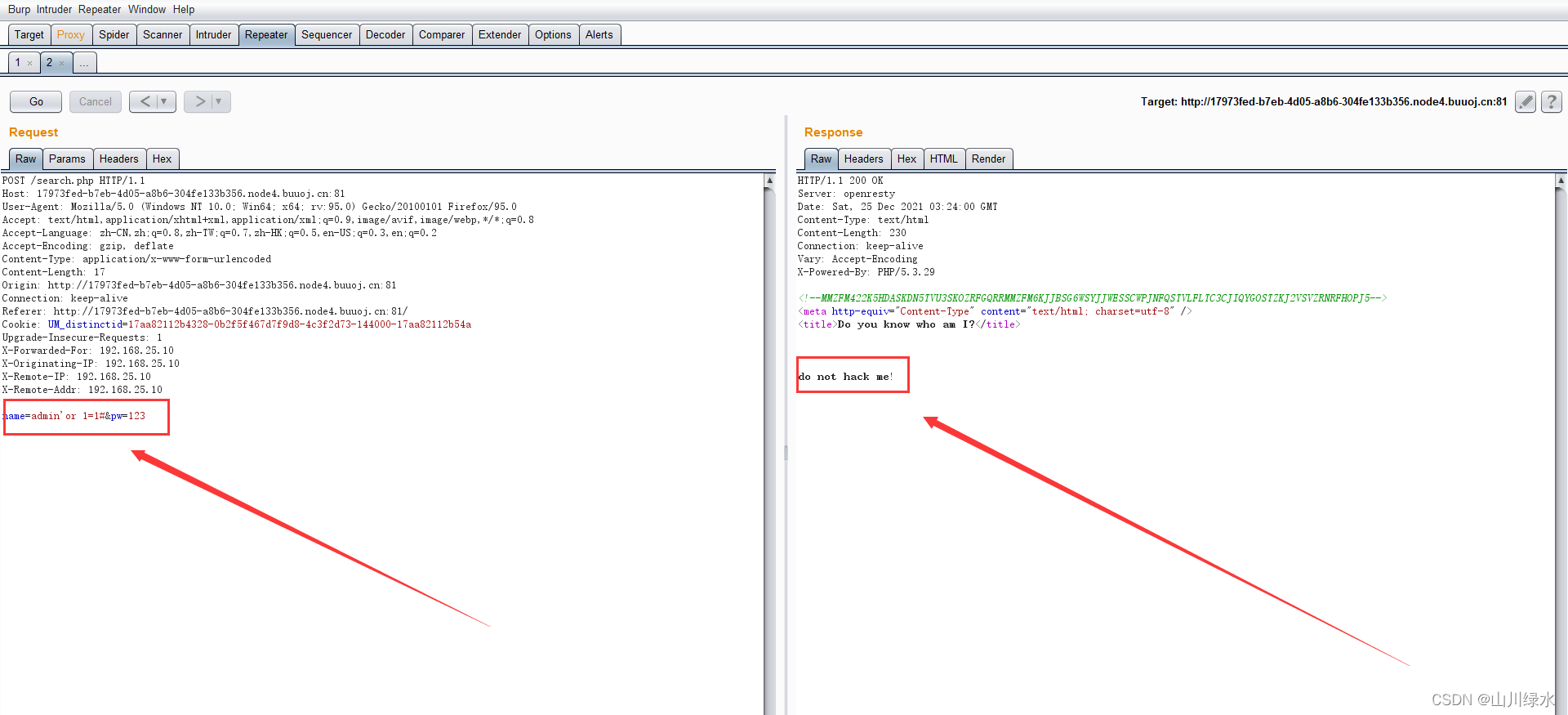
Task: Click the Referer header line in request
Action: coord(205,311)
